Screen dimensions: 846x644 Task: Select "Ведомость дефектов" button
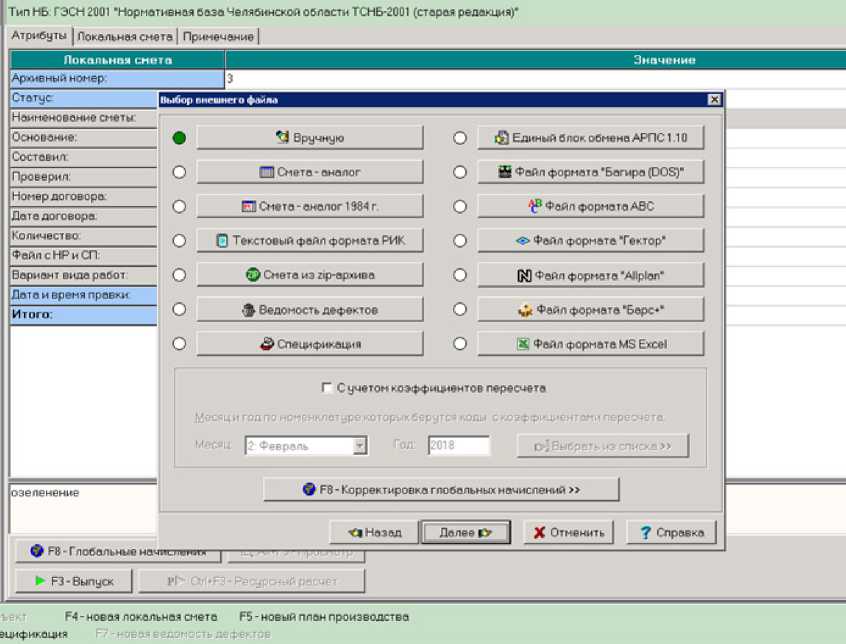pyautogui.click(x=309, y=309)
